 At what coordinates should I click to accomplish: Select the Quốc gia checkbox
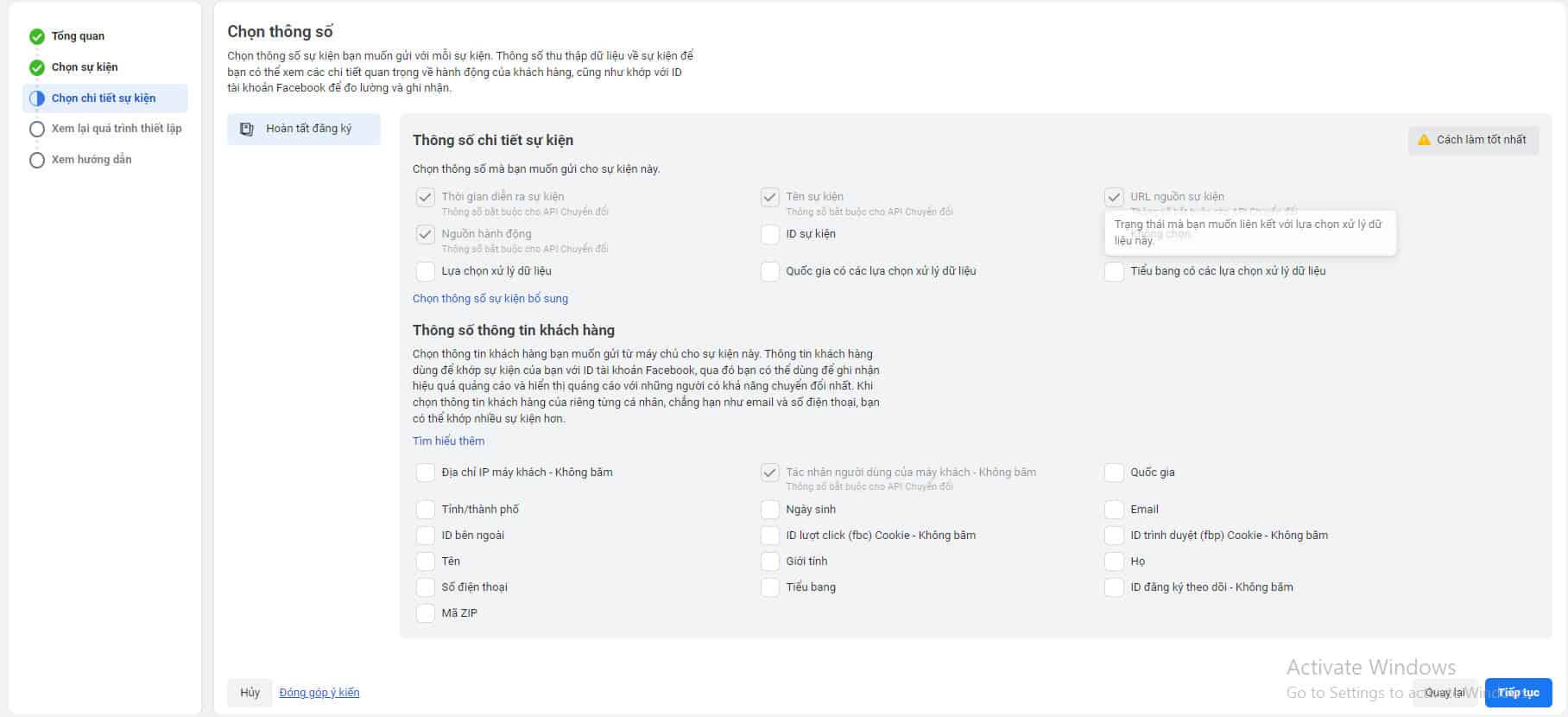[x=1114, y=473]
